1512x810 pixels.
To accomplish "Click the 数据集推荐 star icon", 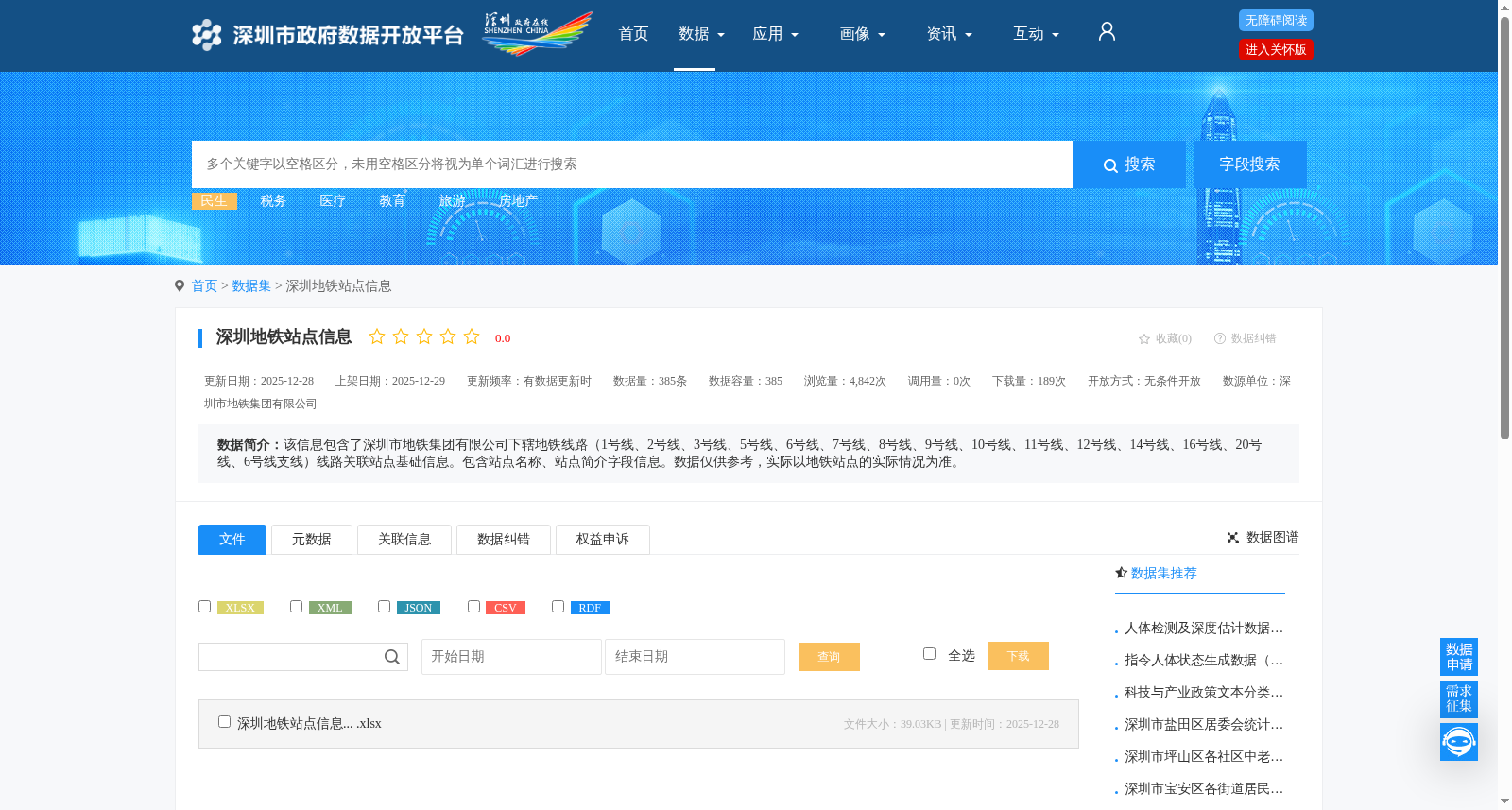I will click(x=1122, y=573).
